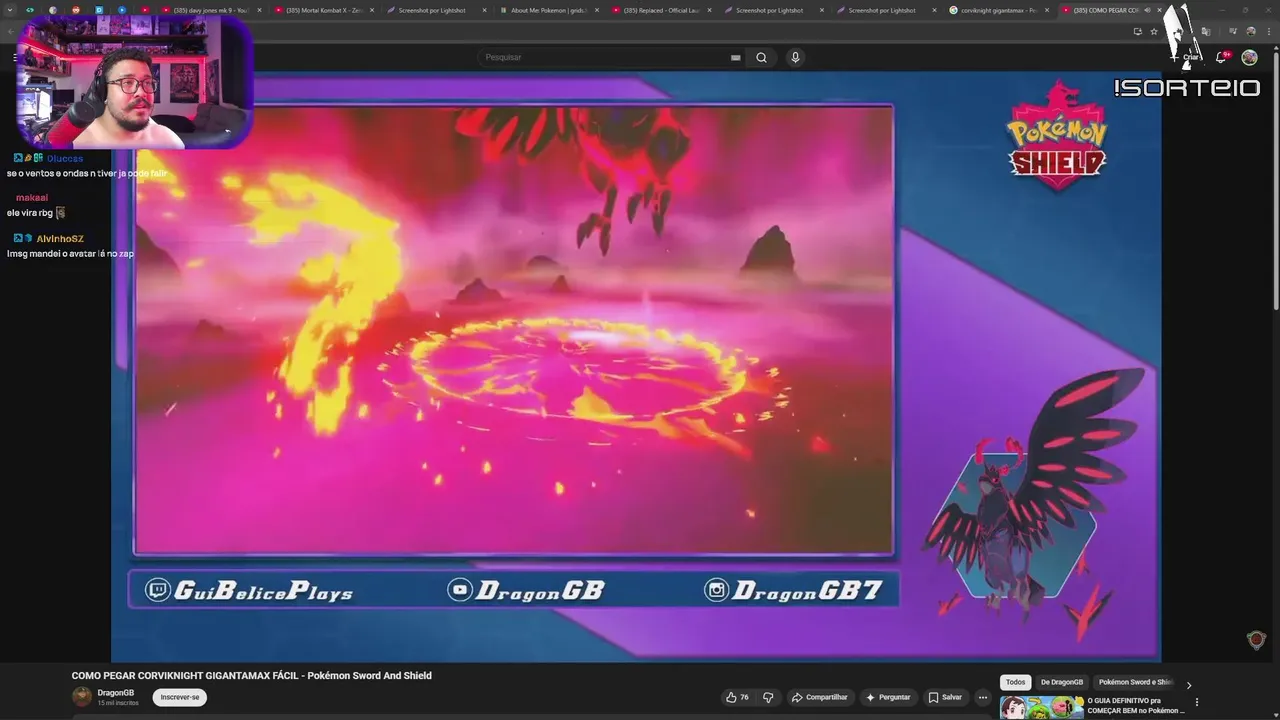Screen dimensions: 1280x720
Task: Click the video title COMO PEGAR CORVIKNIGHT
Action: (x=251, y=676)
